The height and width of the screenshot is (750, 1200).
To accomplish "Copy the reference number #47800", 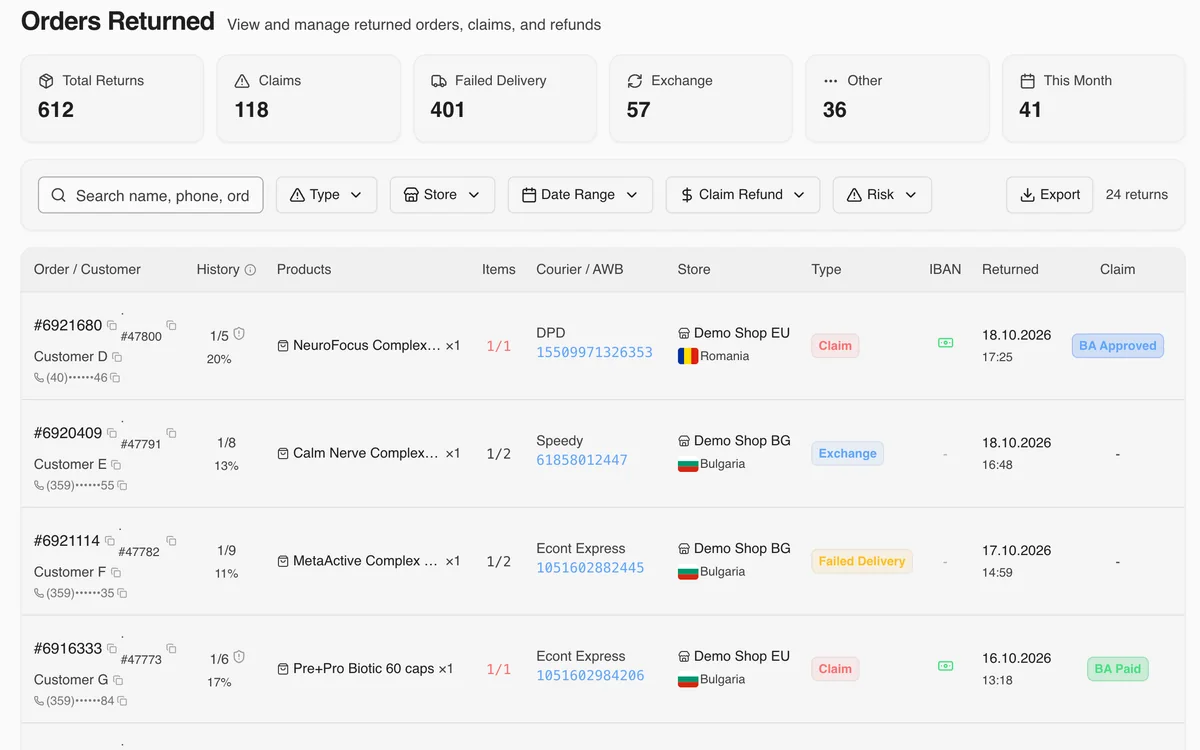I will (x=171, y=325).
